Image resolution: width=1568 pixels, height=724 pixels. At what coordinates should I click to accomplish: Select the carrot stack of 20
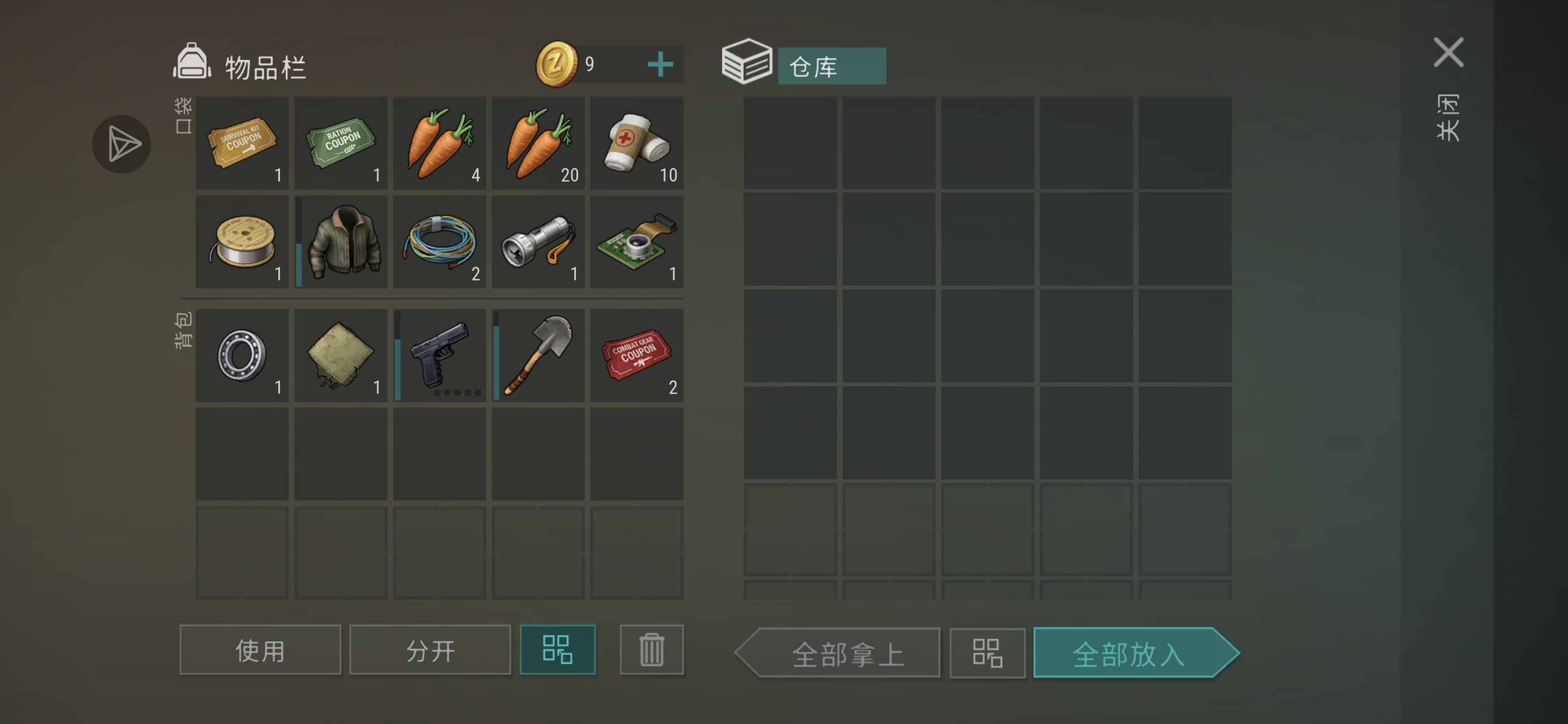tap(538, 143)
